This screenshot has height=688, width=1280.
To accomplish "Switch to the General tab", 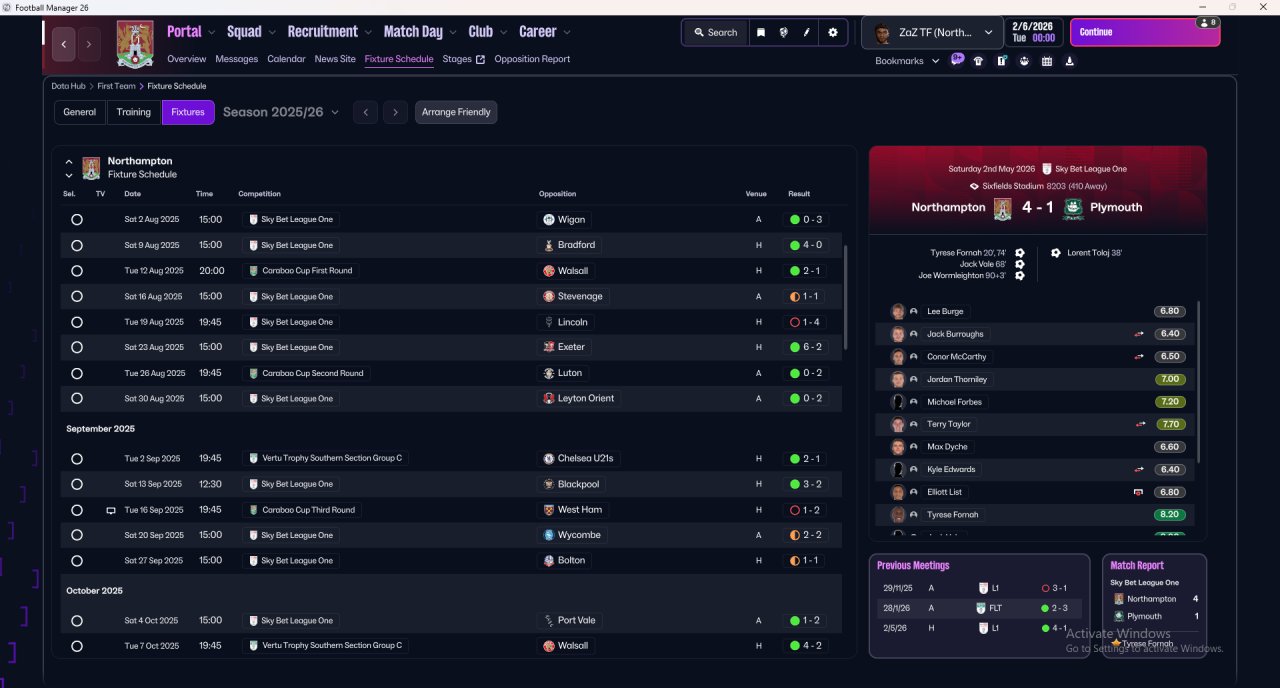I will click(80, 112).
